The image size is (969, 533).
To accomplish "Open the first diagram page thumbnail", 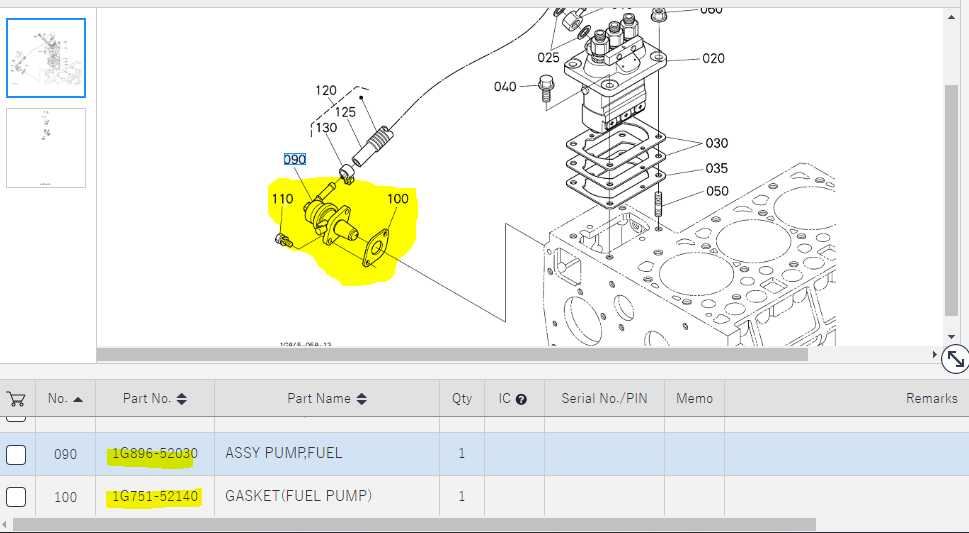I will pos(46,58).
